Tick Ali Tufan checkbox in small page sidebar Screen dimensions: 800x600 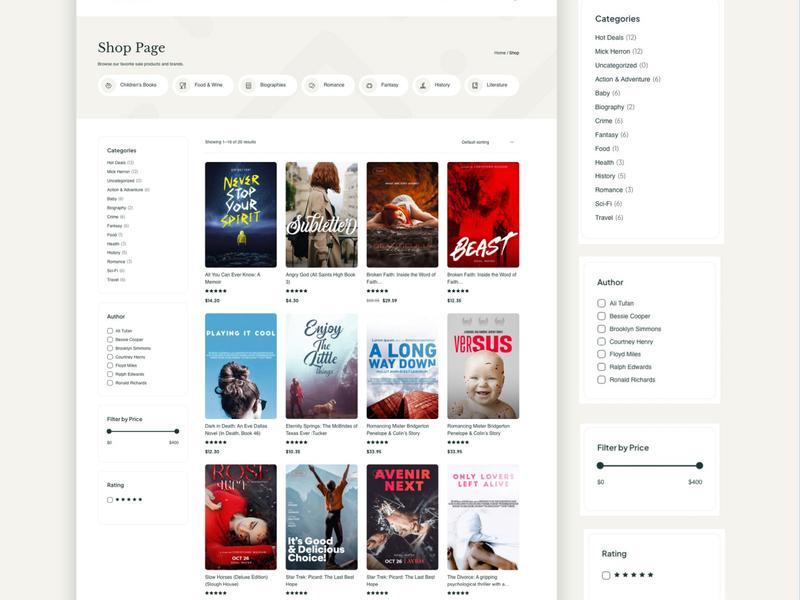tap(110, 331)
